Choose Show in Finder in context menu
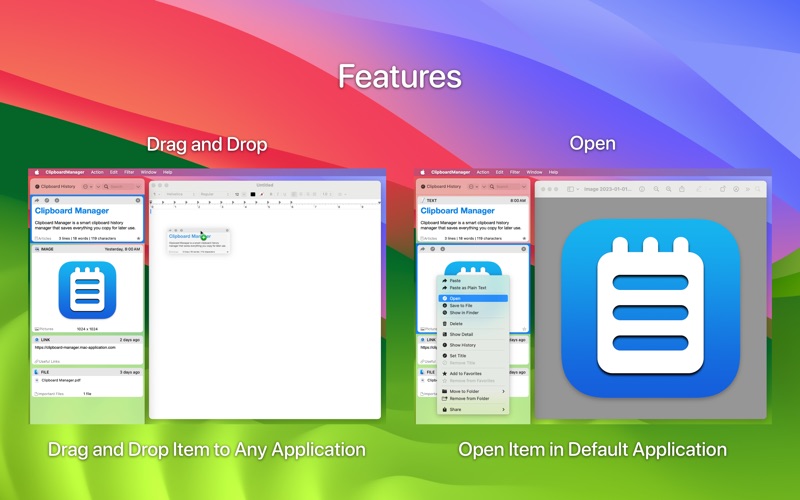 tap(473, 313)
